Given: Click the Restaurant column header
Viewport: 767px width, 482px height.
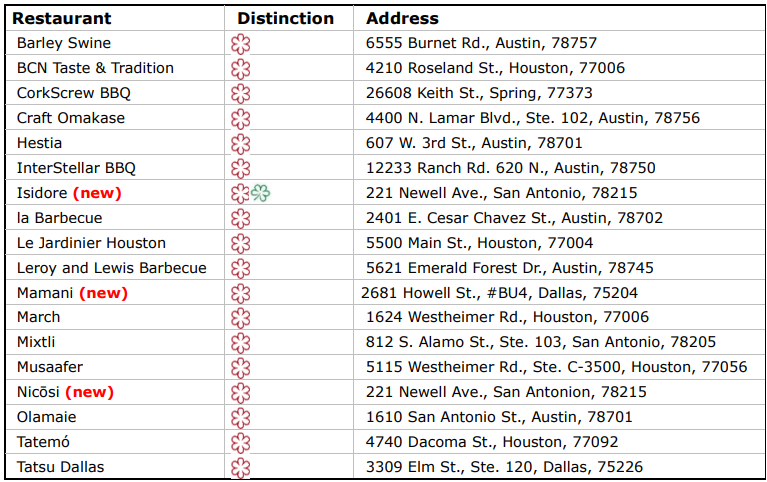Looking at the screenshot, I should (62, 18).
